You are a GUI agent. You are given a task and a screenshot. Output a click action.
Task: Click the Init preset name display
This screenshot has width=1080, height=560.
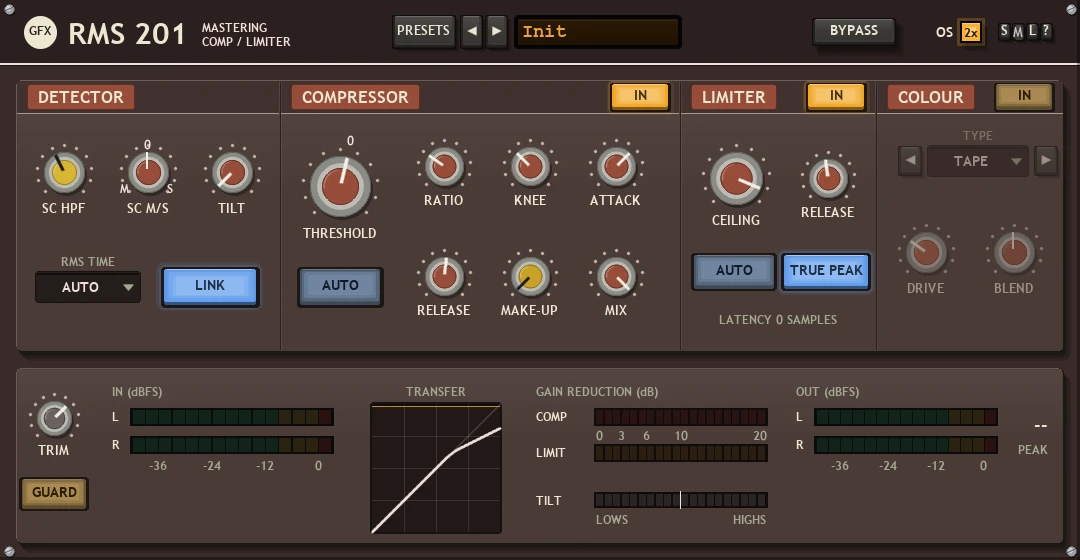598,32
